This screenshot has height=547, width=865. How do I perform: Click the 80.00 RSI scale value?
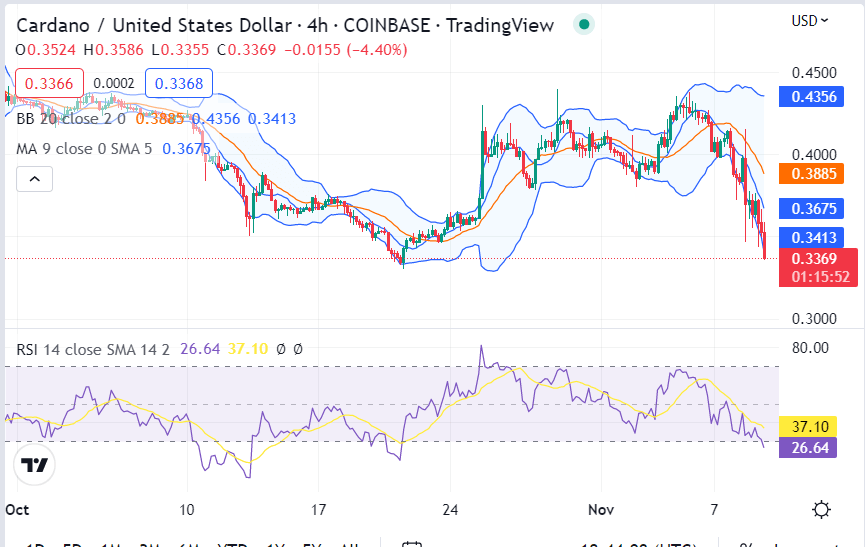[x=810, y=348]
